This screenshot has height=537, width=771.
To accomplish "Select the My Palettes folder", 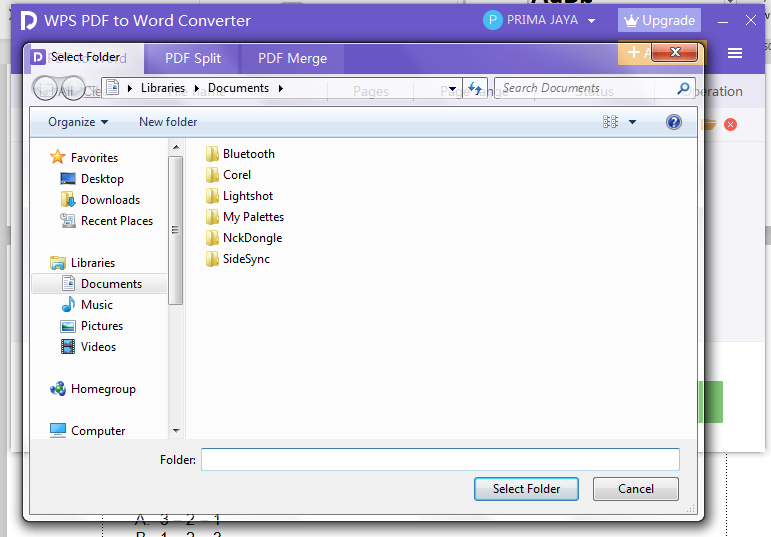I will tap(244, 217).
